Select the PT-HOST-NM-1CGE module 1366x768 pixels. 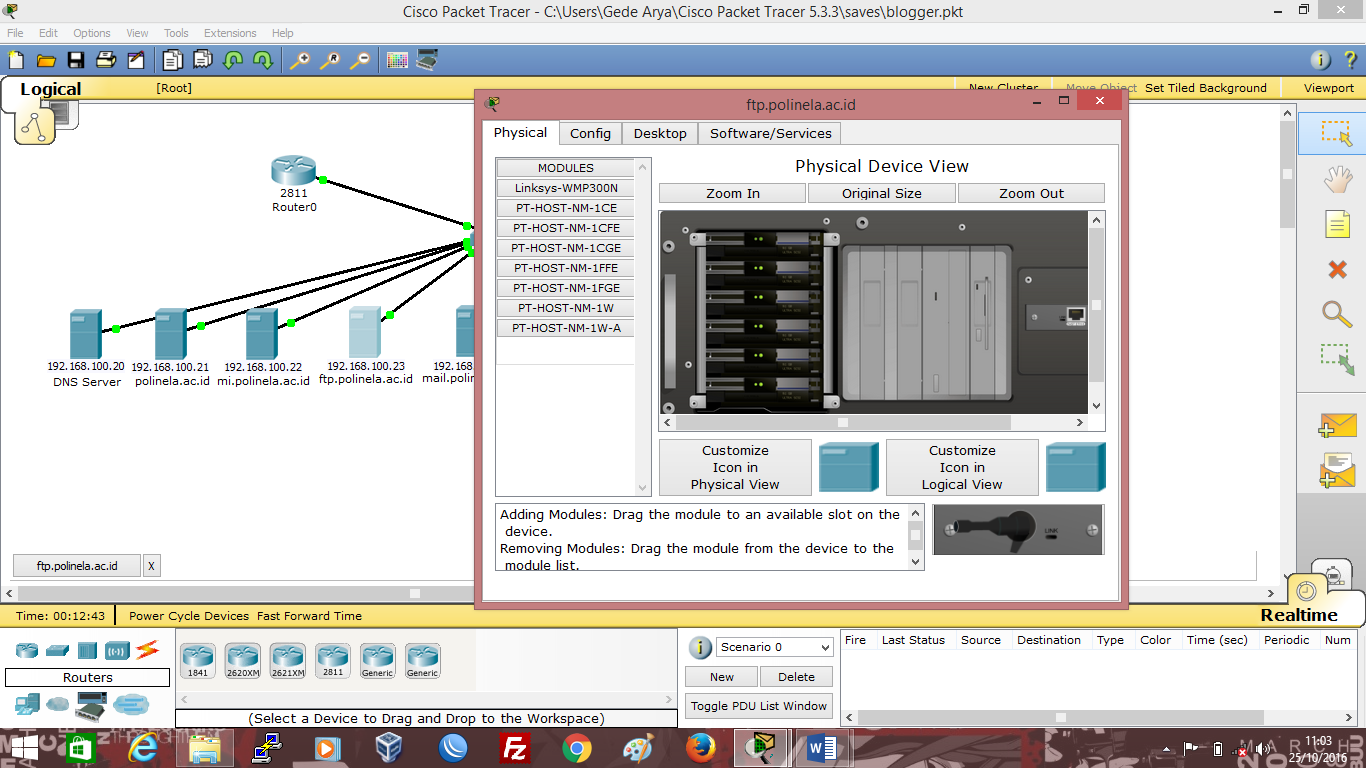pos(564,247)
